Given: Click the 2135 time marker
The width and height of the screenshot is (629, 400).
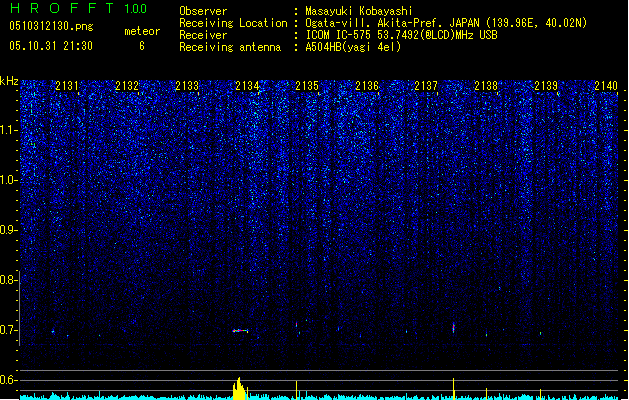Looking at the screenshot, I should (x=307, y=86).
